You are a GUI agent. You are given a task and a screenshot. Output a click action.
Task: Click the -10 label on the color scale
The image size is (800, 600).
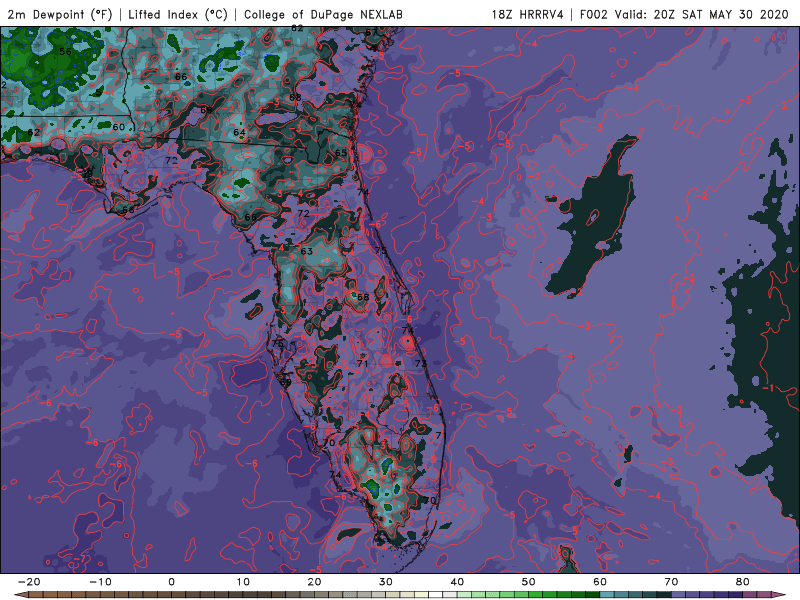point(100,582)
